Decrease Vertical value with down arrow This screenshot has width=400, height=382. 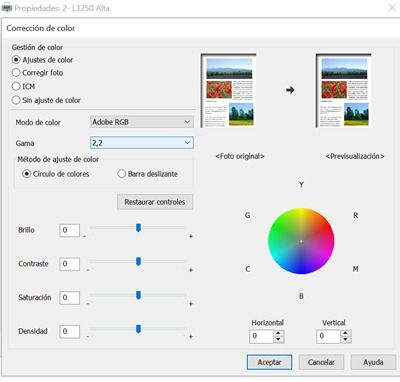(x=346, y=340)
